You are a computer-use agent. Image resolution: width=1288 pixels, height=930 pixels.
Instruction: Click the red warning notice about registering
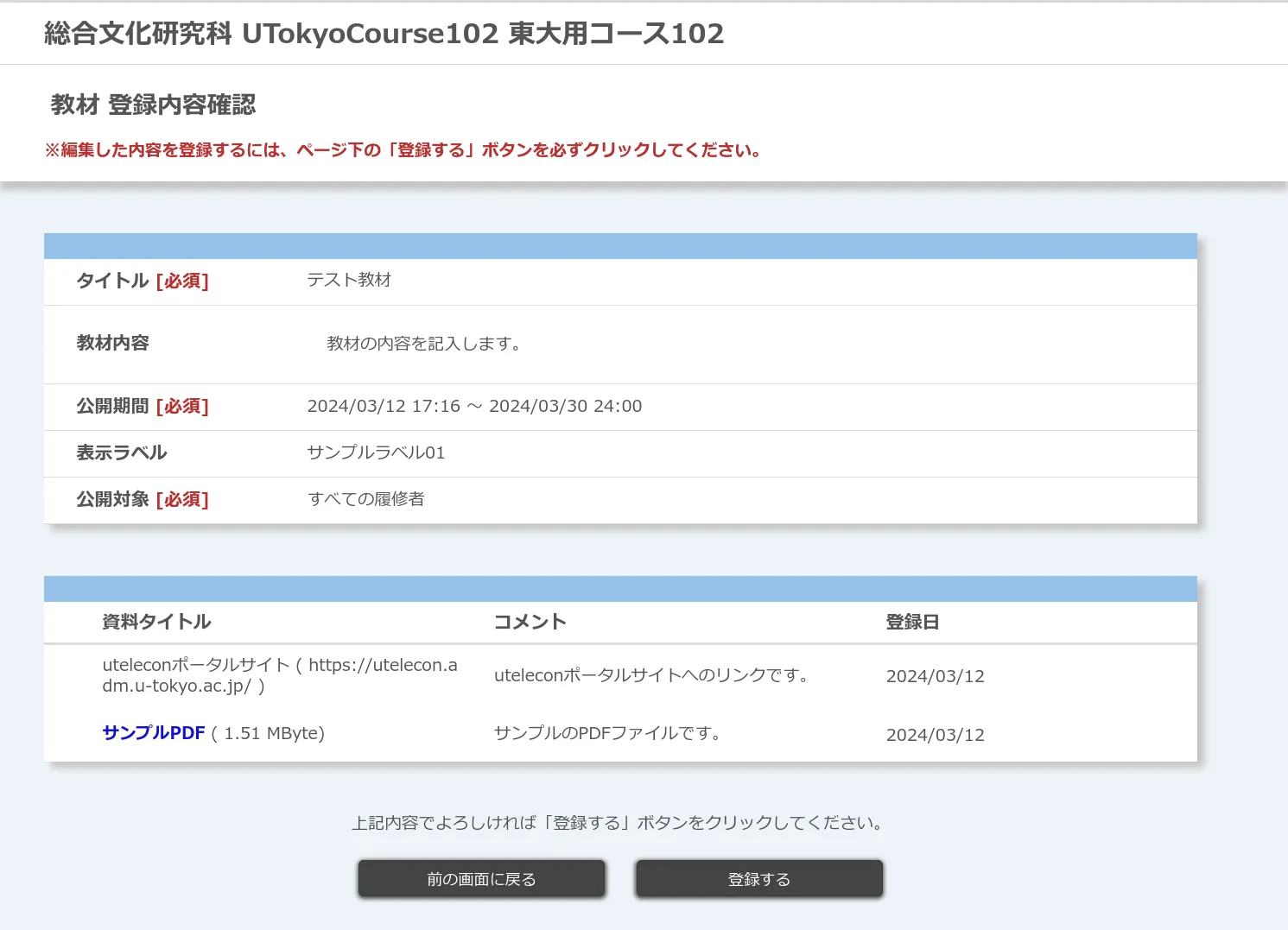[x=403, y=150]
